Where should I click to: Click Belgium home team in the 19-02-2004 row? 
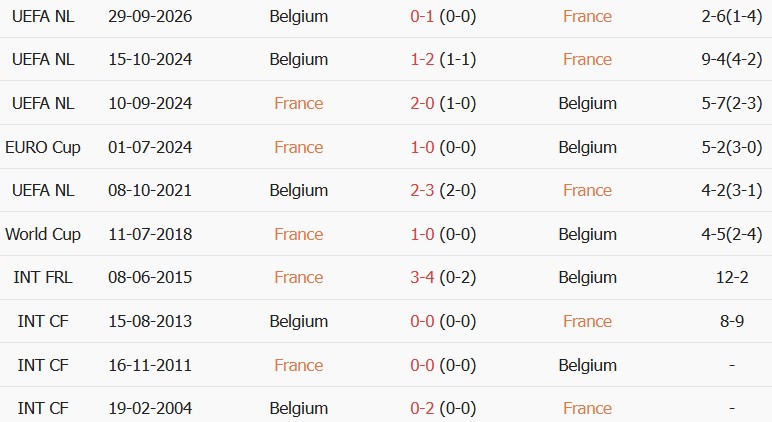point(298,408)
